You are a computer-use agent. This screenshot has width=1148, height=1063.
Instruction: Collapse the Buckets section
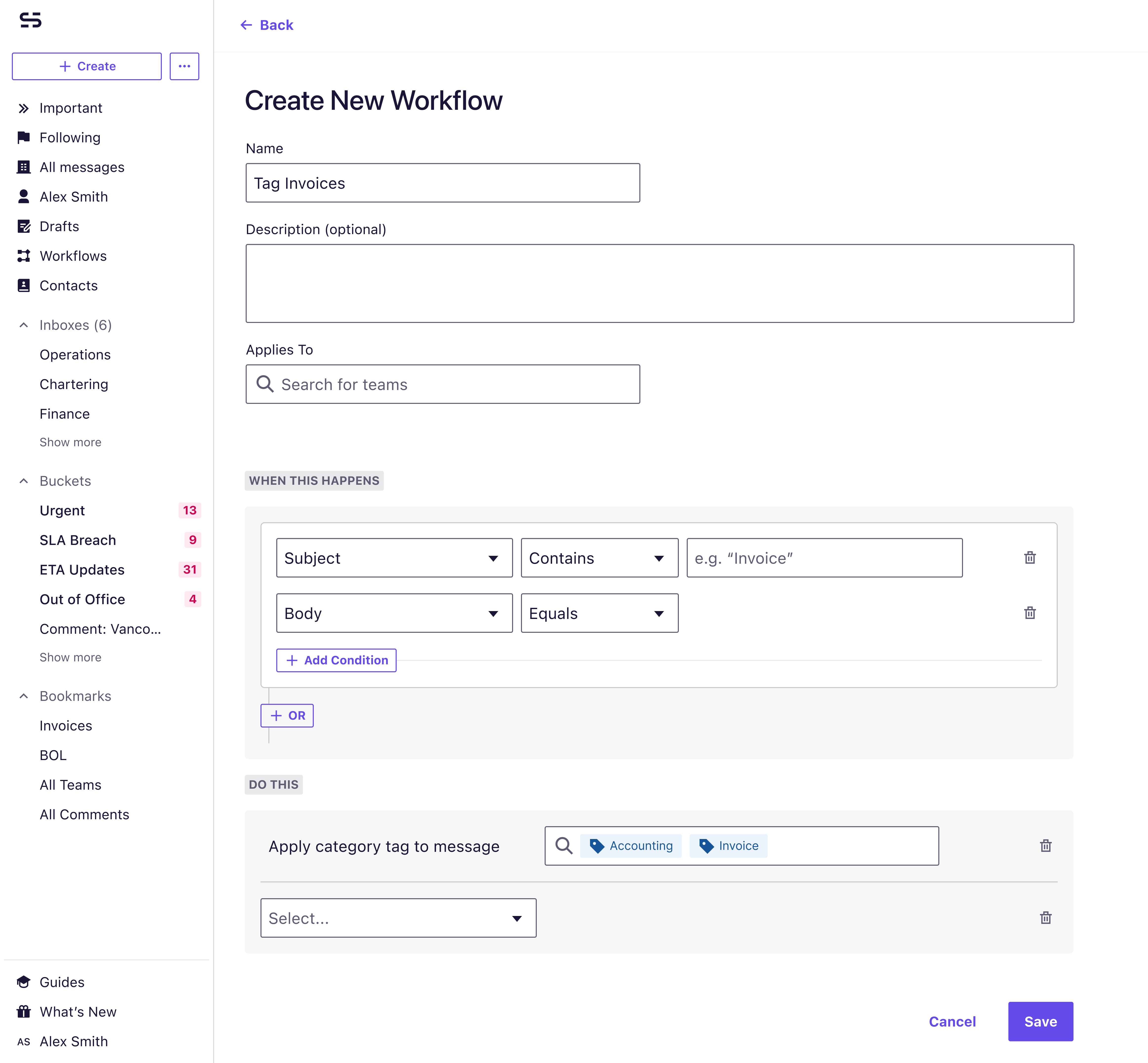[x=24, y=480]
